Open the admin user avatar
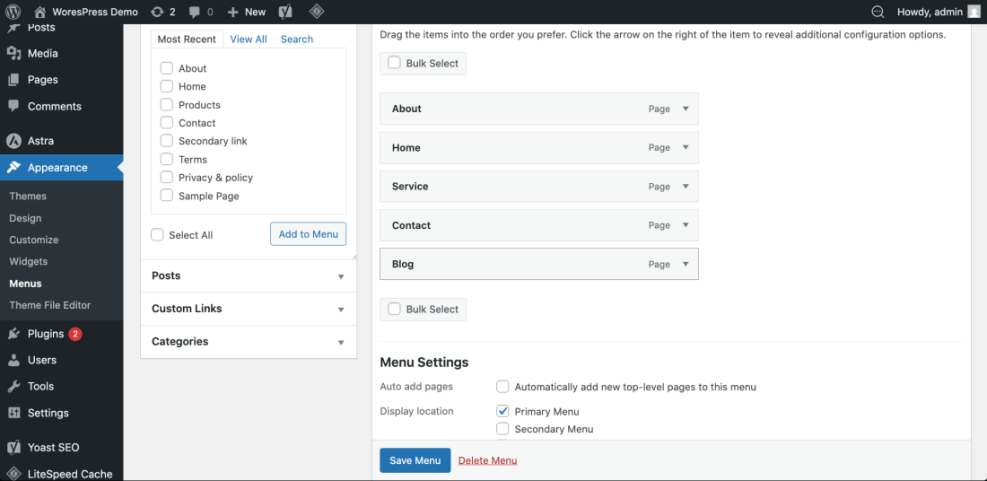Screen dimensions: 987x481 (974, 11)
